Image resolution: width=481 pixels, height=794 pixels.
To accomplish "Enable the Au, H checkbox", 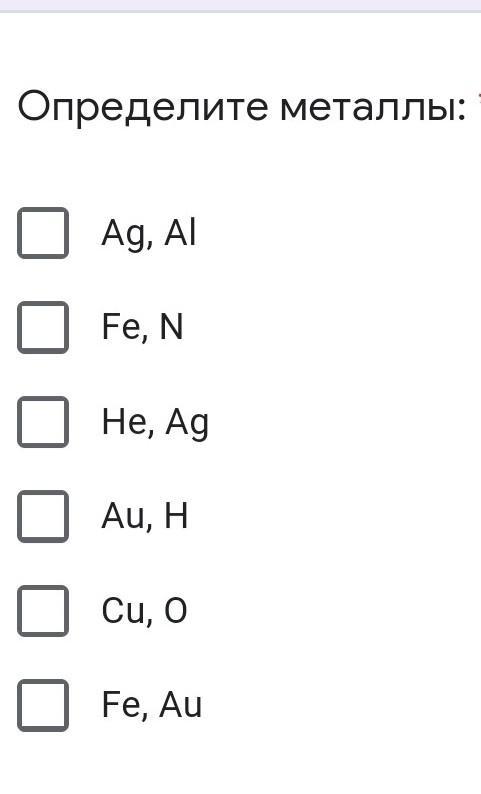I will pyautogui.click(x=43, y=516).
